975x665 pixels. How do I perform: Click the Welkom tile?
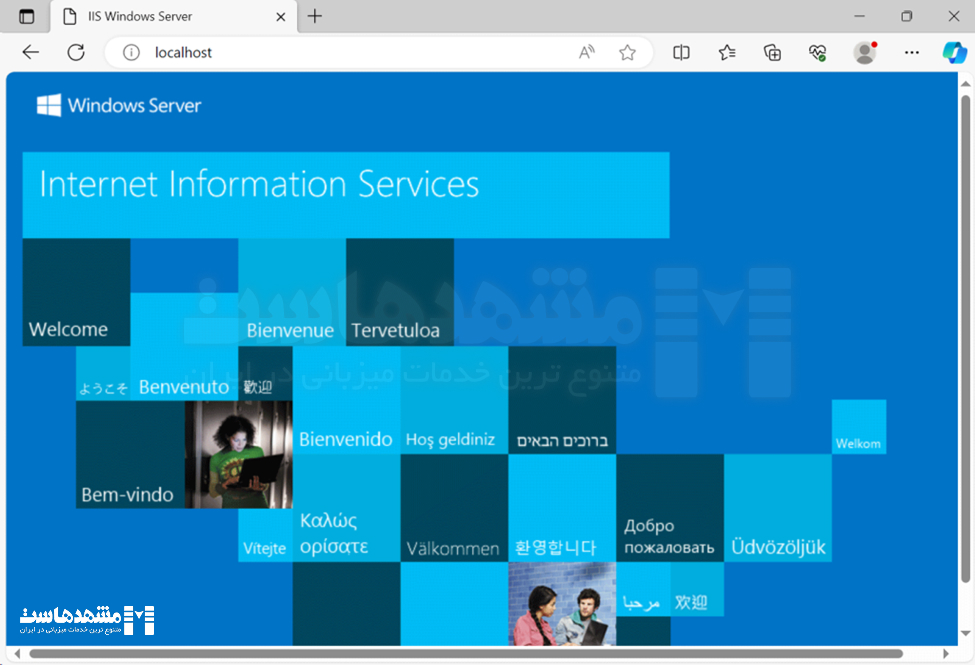point(859,427)
